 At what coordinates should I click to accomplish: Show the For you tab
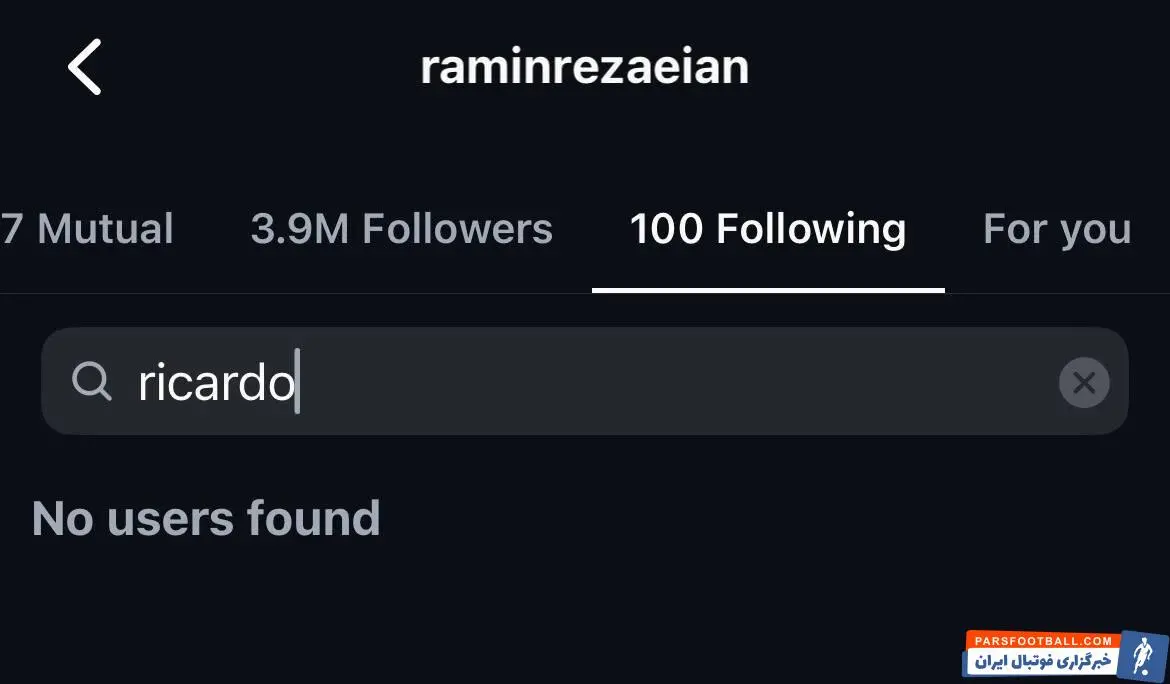coord(1057,229)
